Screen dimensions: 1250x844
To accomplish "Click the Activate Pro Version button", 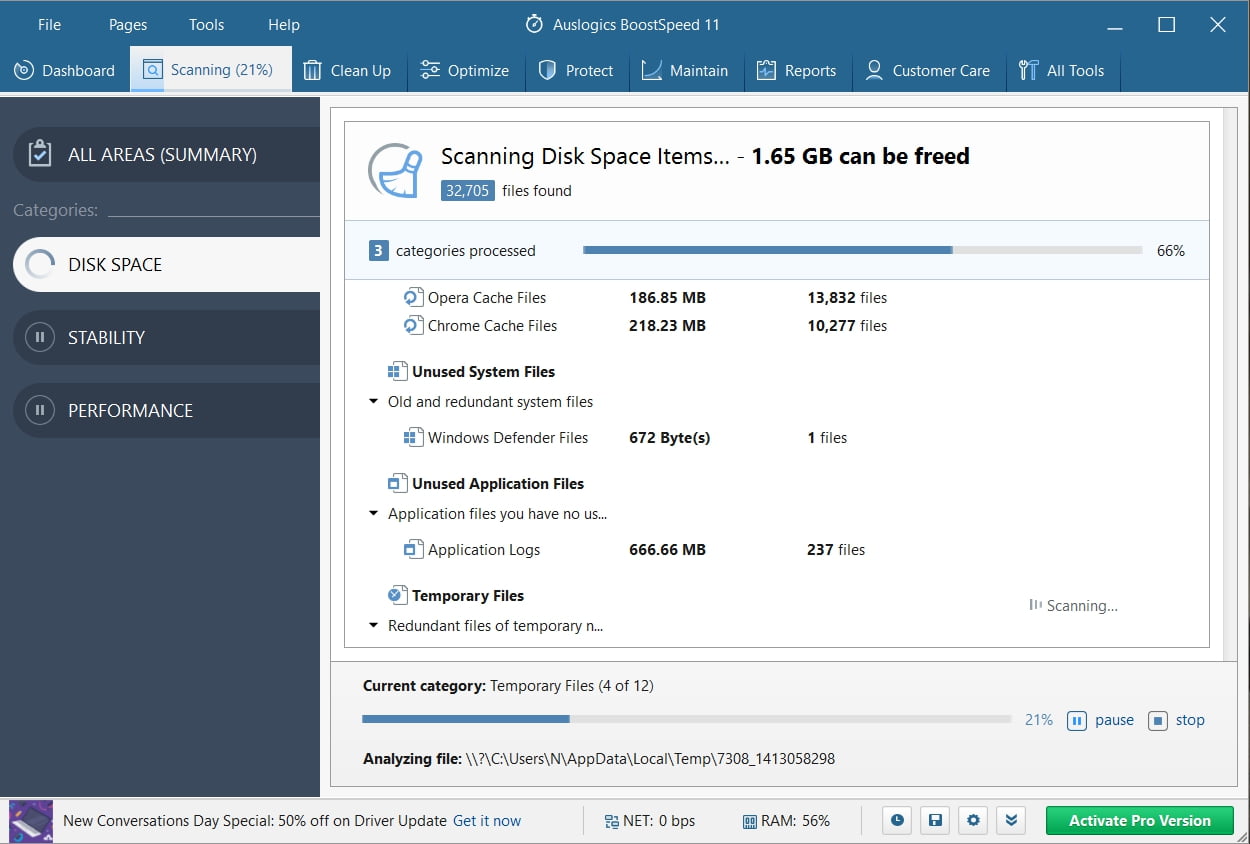I will pos(1140,821).
